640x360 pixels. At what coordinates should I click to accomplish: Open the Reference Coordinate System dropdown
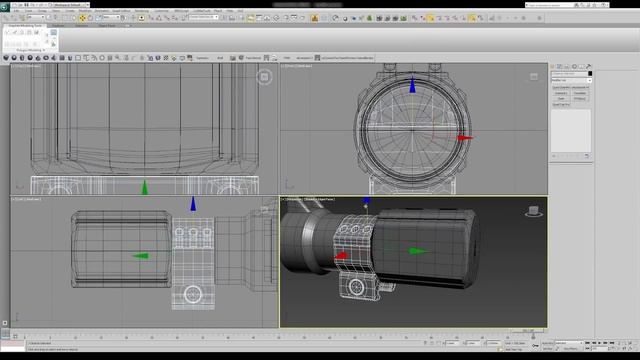111,18
